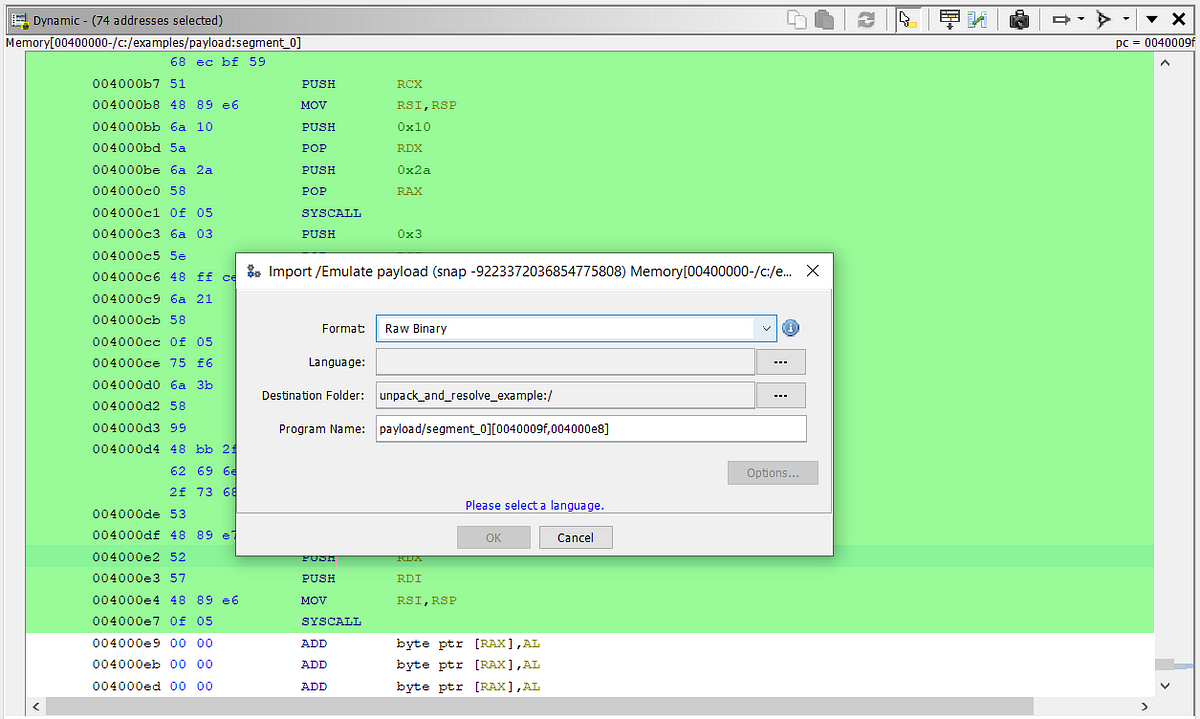Click the gears icon in Import dialog title
The width and height of the screenshot is (1200, 719).
pyautogui.click(x=254, y=271)
